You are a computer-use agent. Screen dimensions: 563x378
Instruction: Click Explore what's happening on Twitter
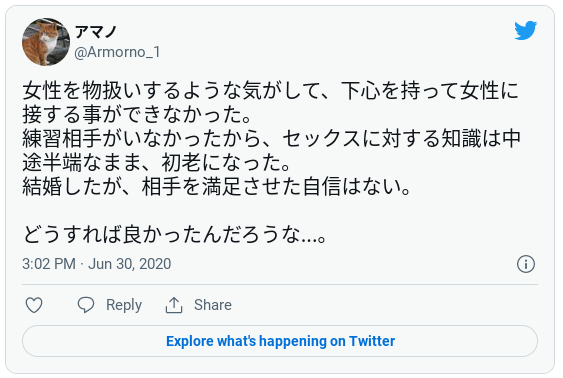[280, 341]
